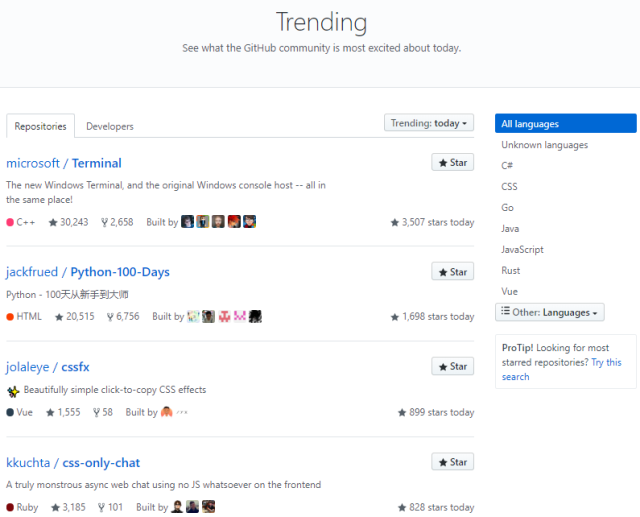The height and width of the screenshot is (517, 640).
Task: Filter trending by Java language
Action: [510, 229]
